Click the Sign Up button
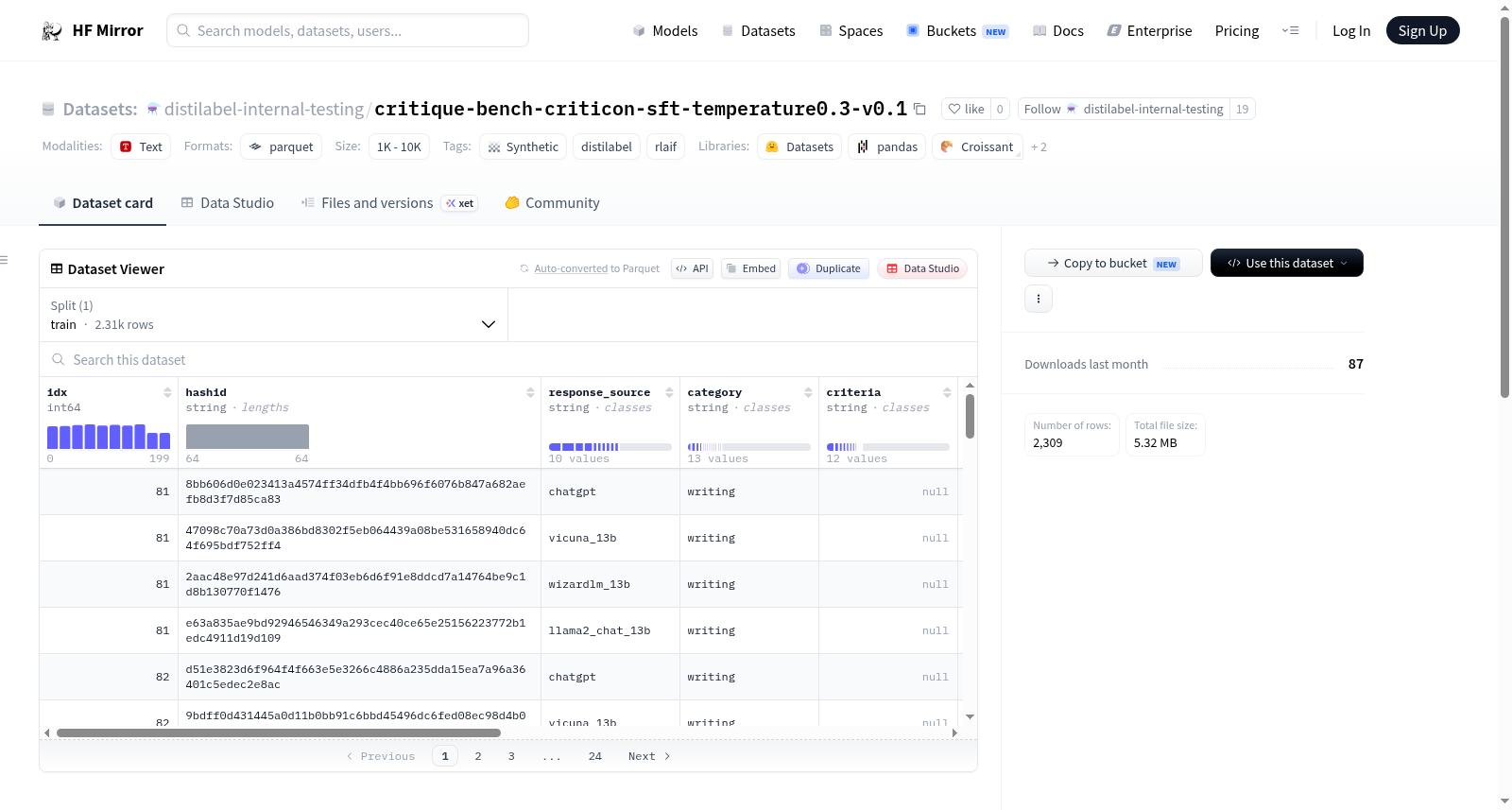1512x810 pixels. pyautogui.click(x=1422, y=31)
